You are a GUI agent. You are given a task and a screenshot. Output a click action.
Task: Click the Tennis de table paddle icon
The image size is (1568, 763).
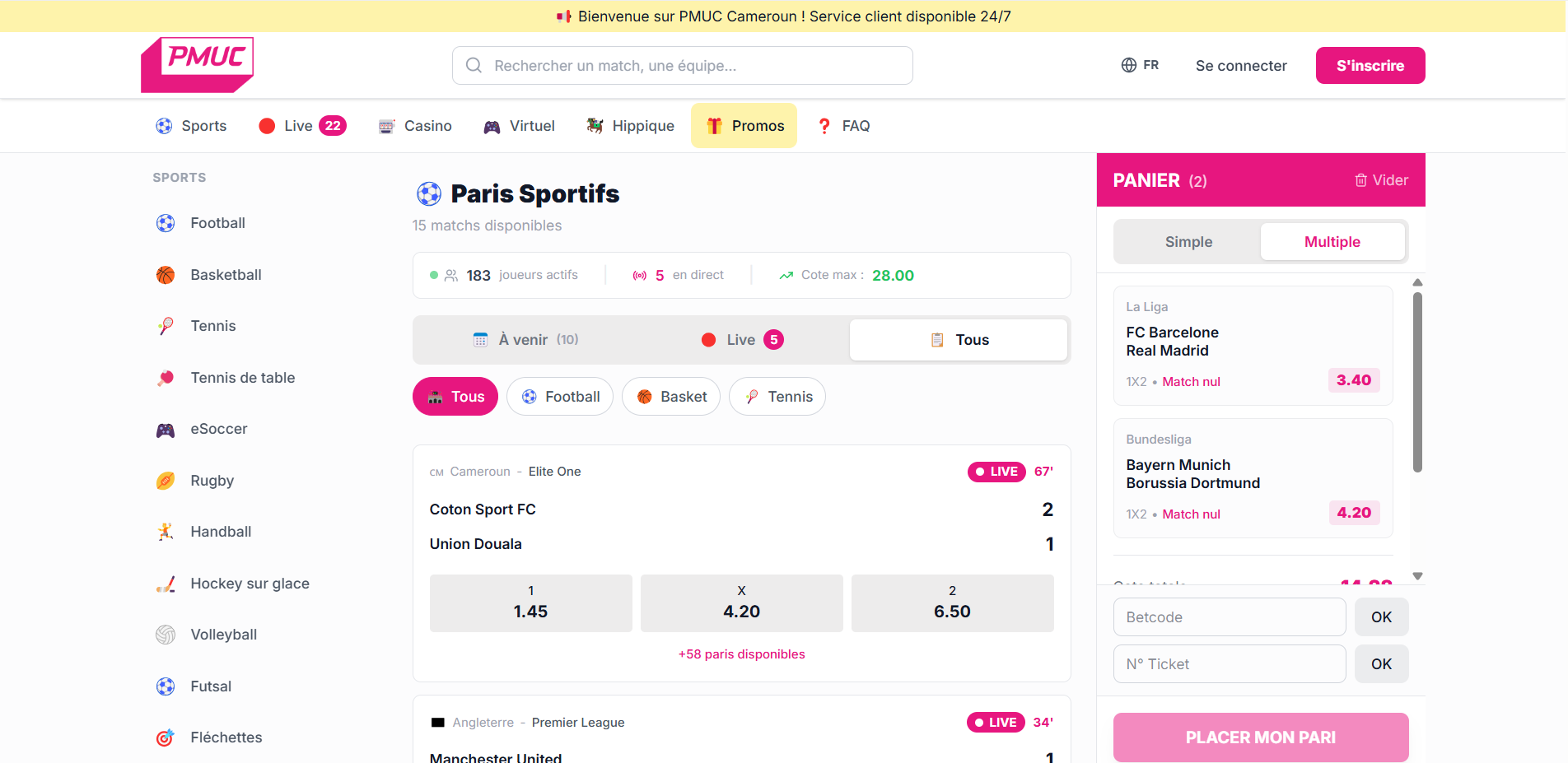[166, 378]
